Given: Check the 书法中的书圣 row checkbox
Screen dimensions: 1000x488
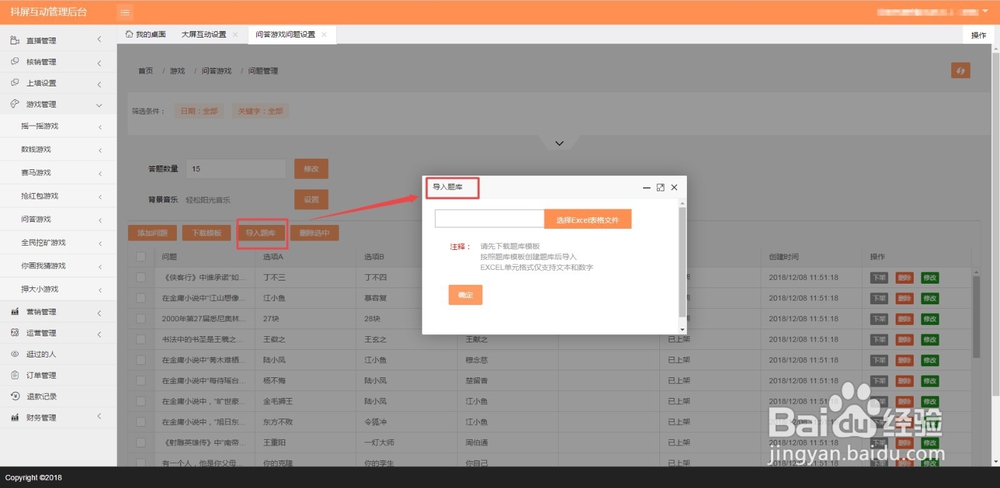Looking at the screenshot, I should [141, 339].
